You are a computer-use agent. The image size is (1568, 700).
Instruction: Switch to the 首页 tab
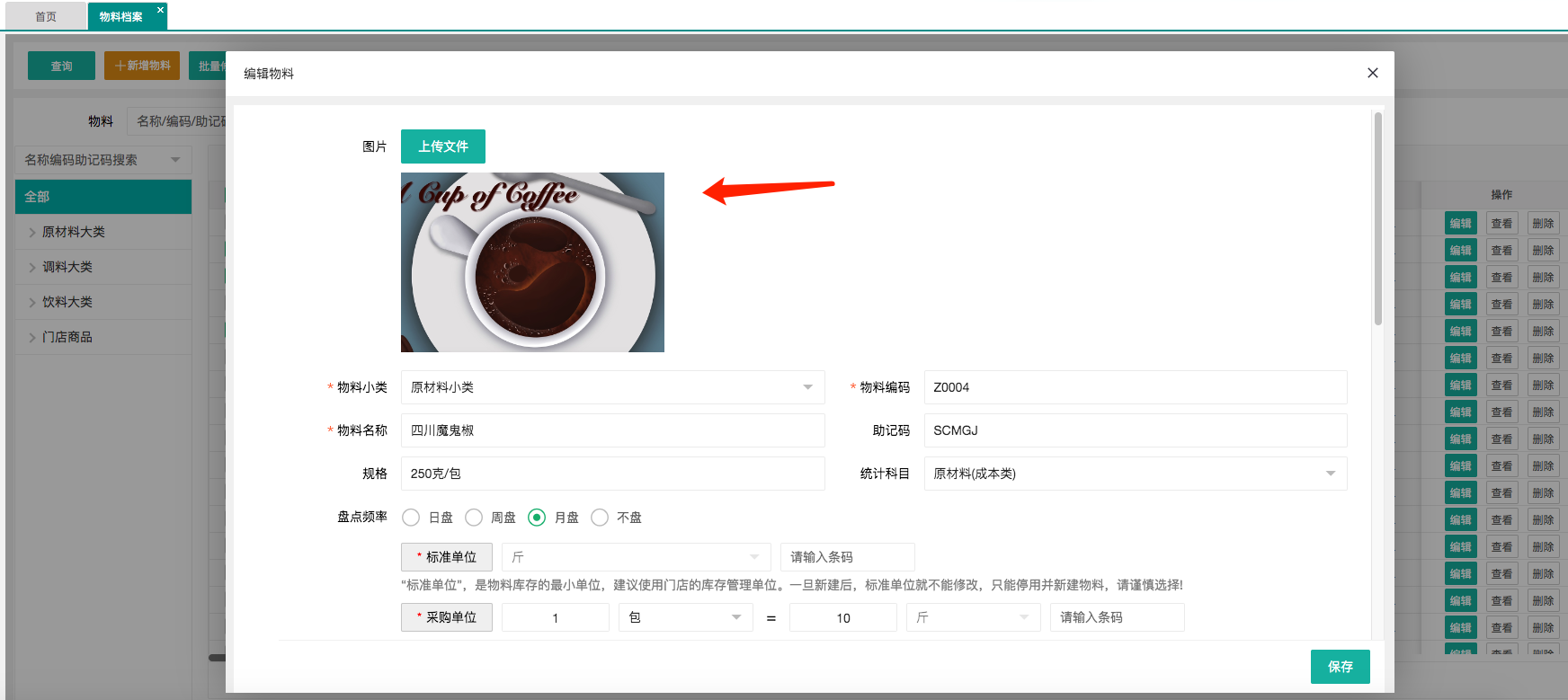tap(46, 16)
